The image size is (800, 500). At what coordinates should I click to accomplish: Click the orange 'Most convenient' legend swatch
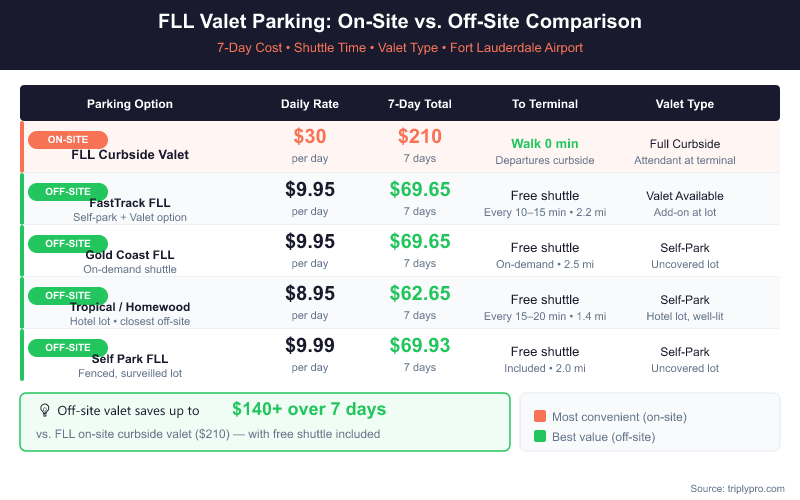540,416
